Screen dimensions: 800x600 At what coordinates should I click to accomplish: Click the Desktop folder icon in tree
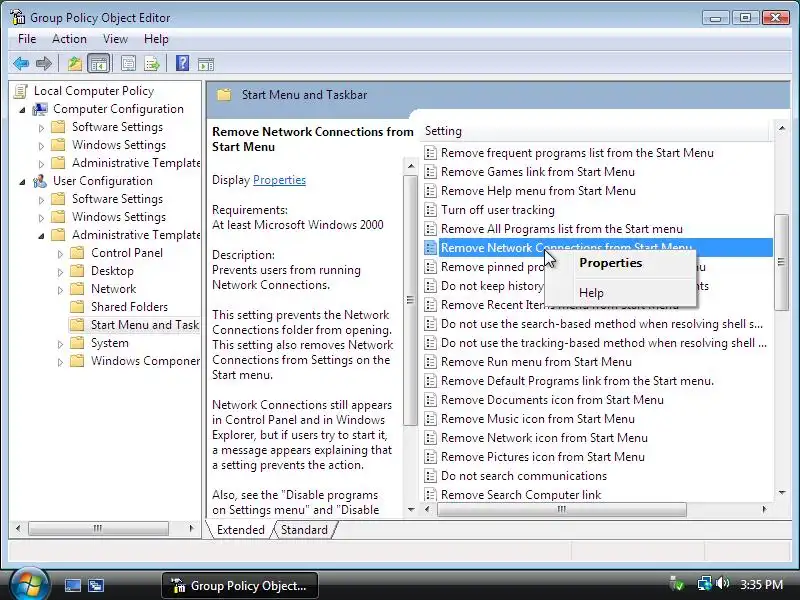pos(77,271)
